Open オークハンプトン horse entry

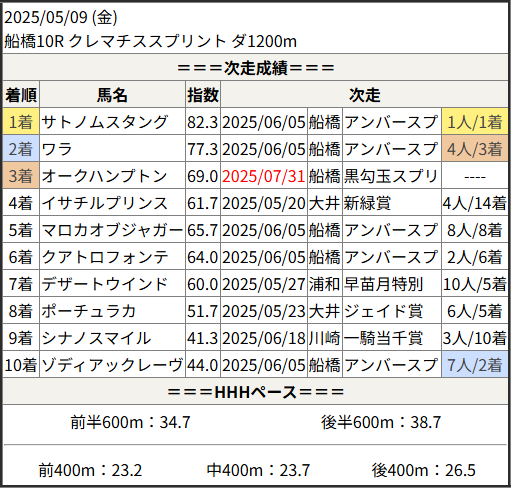(x=104, y=176)
